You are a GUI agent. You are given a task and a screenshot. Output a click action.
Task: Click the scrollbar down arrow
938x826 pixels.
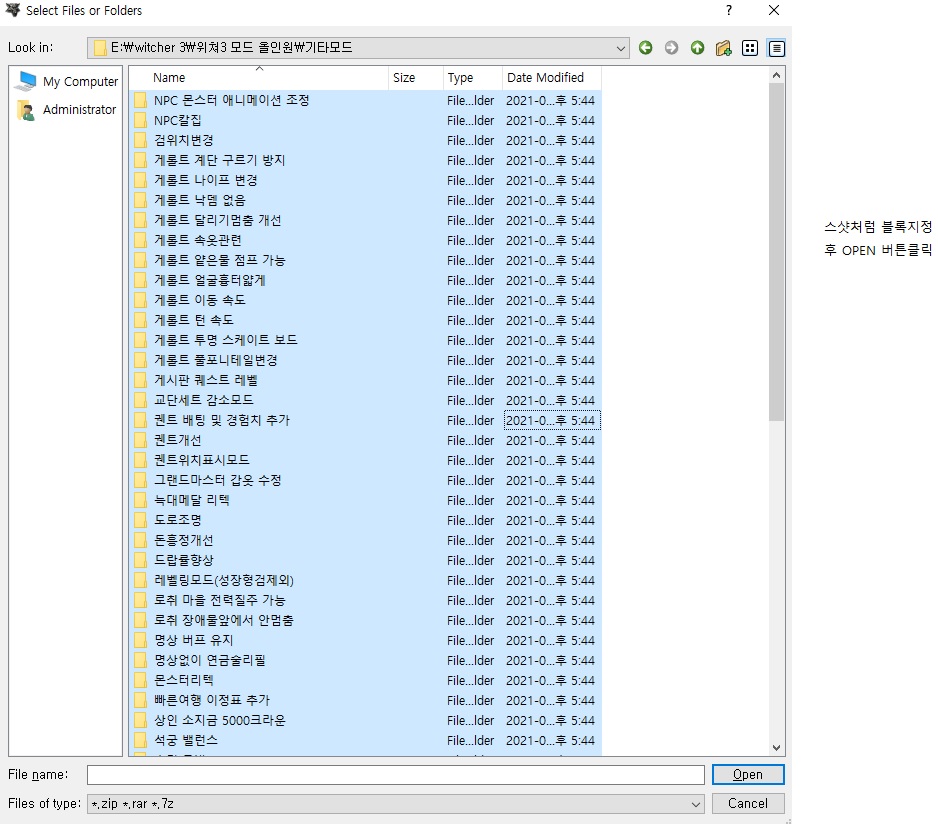776,748
